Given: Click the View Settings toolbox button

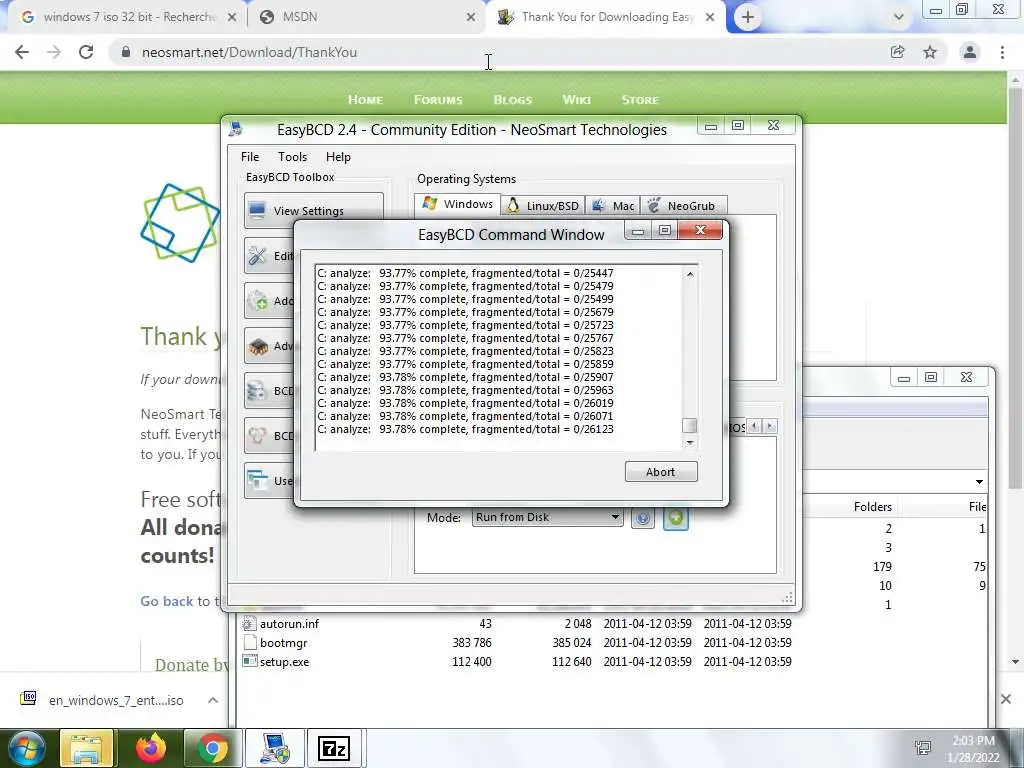Looking at the screenshot, I should [313, 210].
